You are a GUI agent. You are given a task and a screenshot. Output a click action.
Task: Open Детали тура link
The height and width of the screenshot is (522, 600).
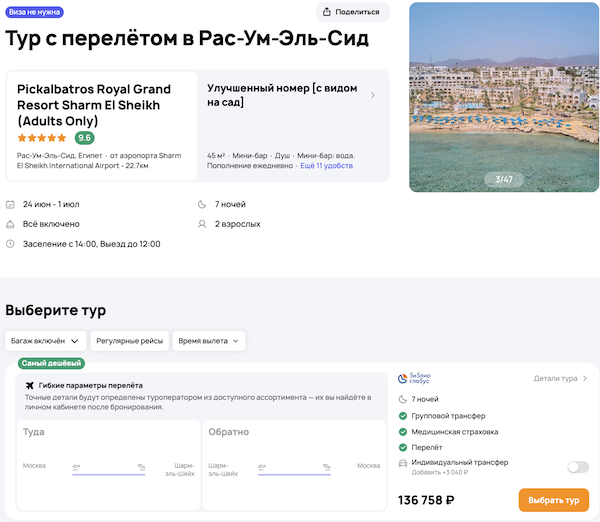click(x=560, y=379)
